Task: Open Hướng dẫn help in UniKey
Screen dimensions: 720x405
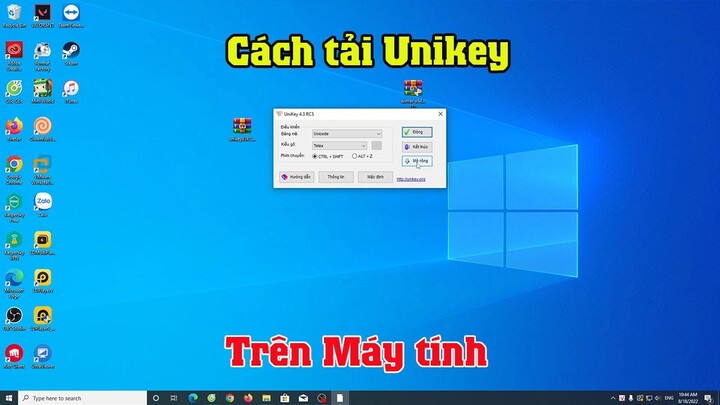Action: click(x=297, y=177)
